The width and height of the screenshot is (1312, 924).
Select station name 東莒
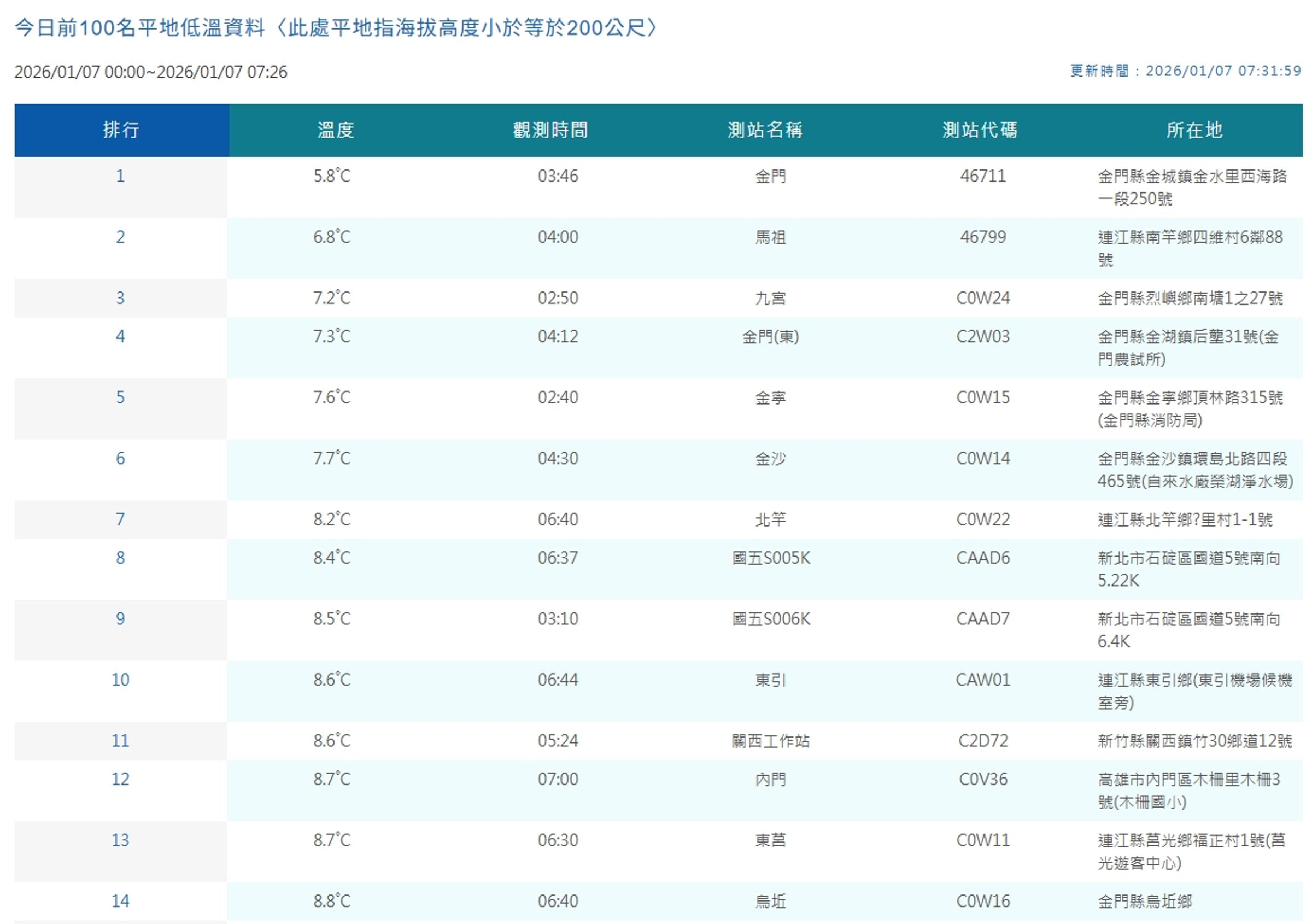coord(770,841)
